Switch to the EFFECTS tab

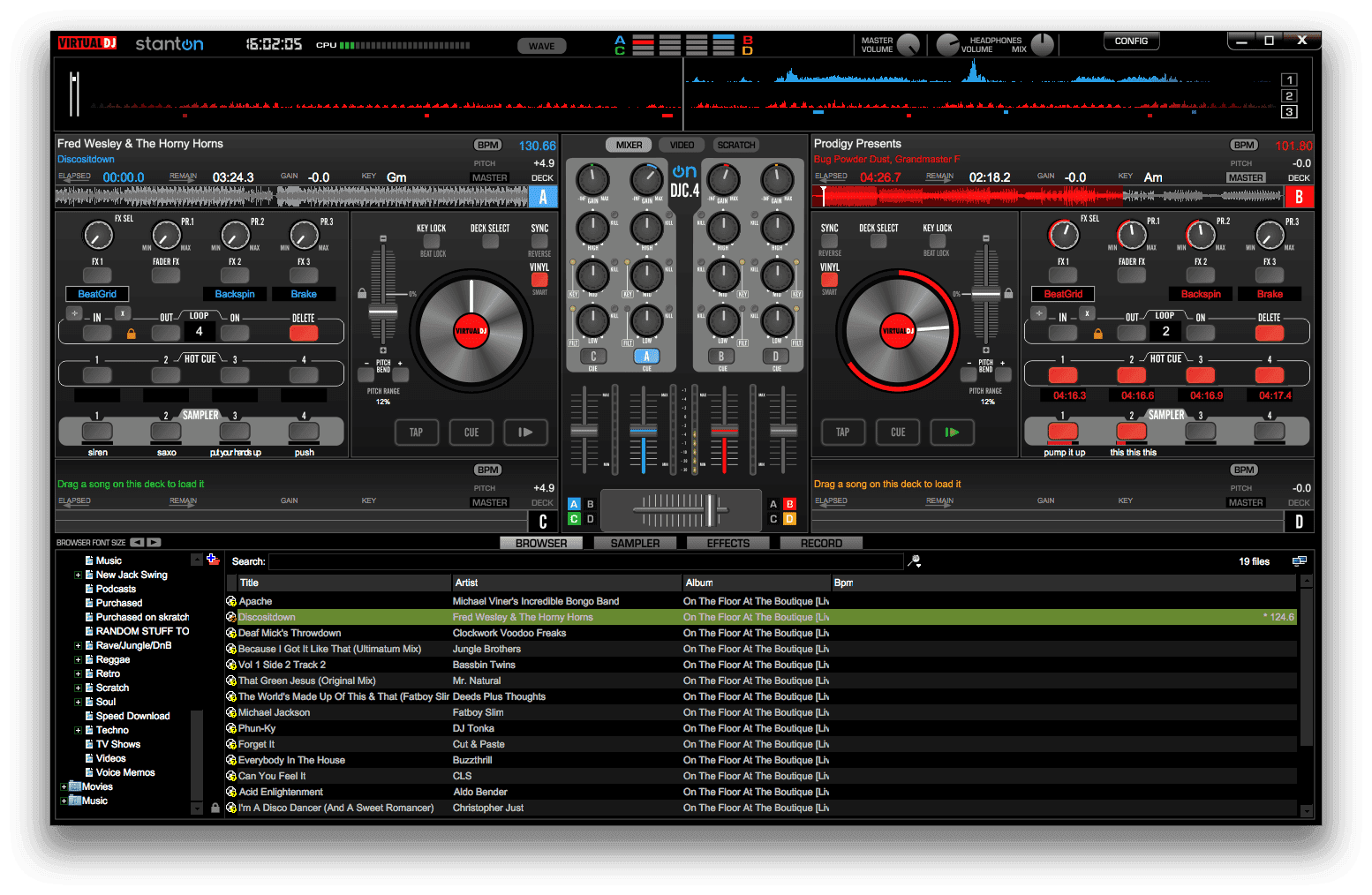pyautogui.click(x=727, y=543)
